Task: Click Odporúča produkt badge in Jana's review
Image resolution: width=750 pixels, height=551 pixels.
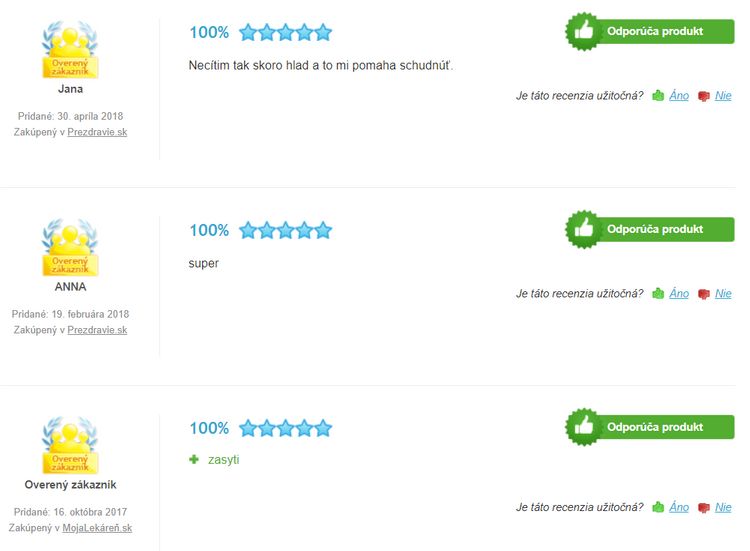Action: click(650, 32)
